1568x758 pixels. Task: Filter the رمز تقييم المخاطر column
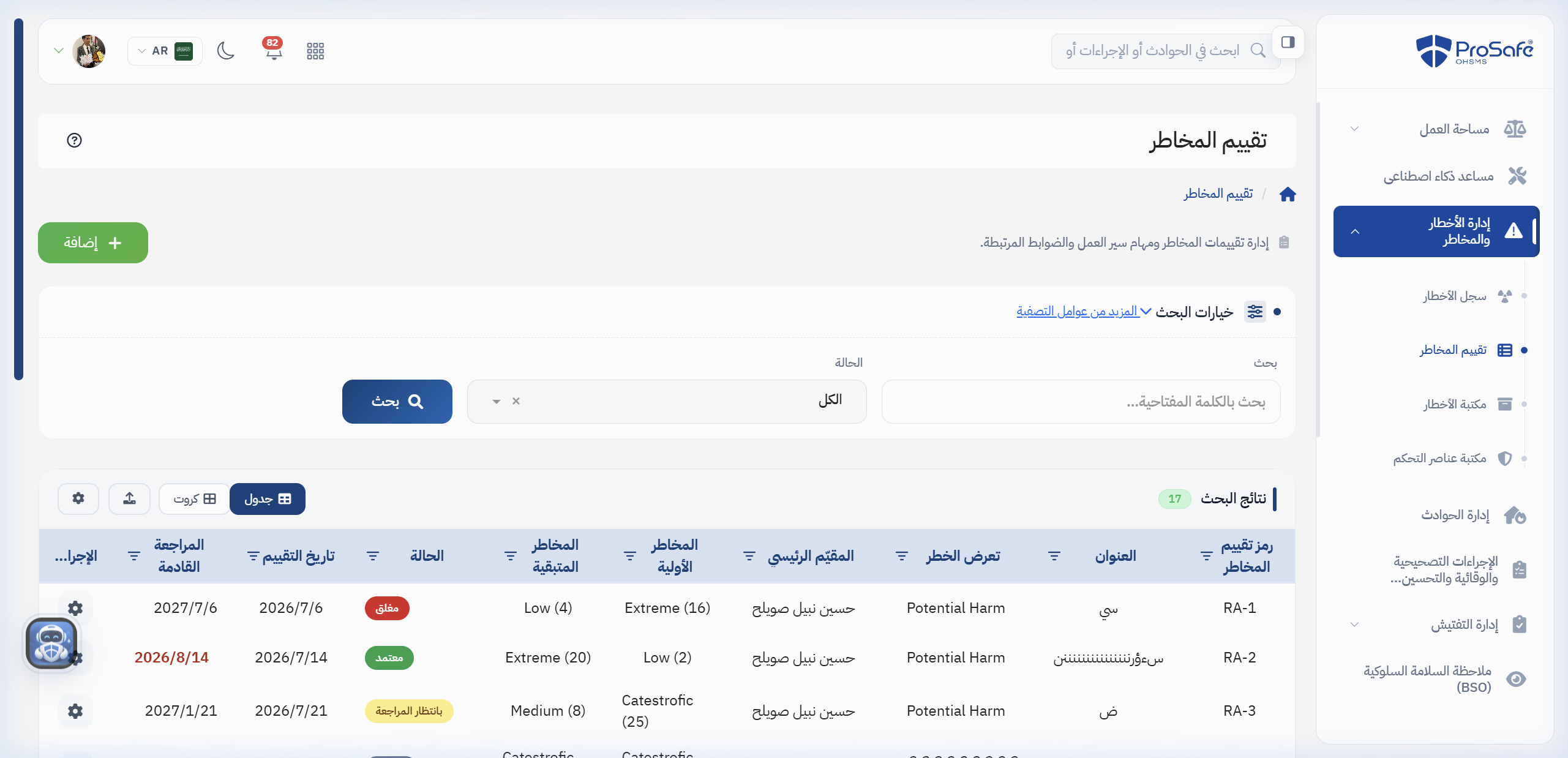click(x=1206, y=556)
